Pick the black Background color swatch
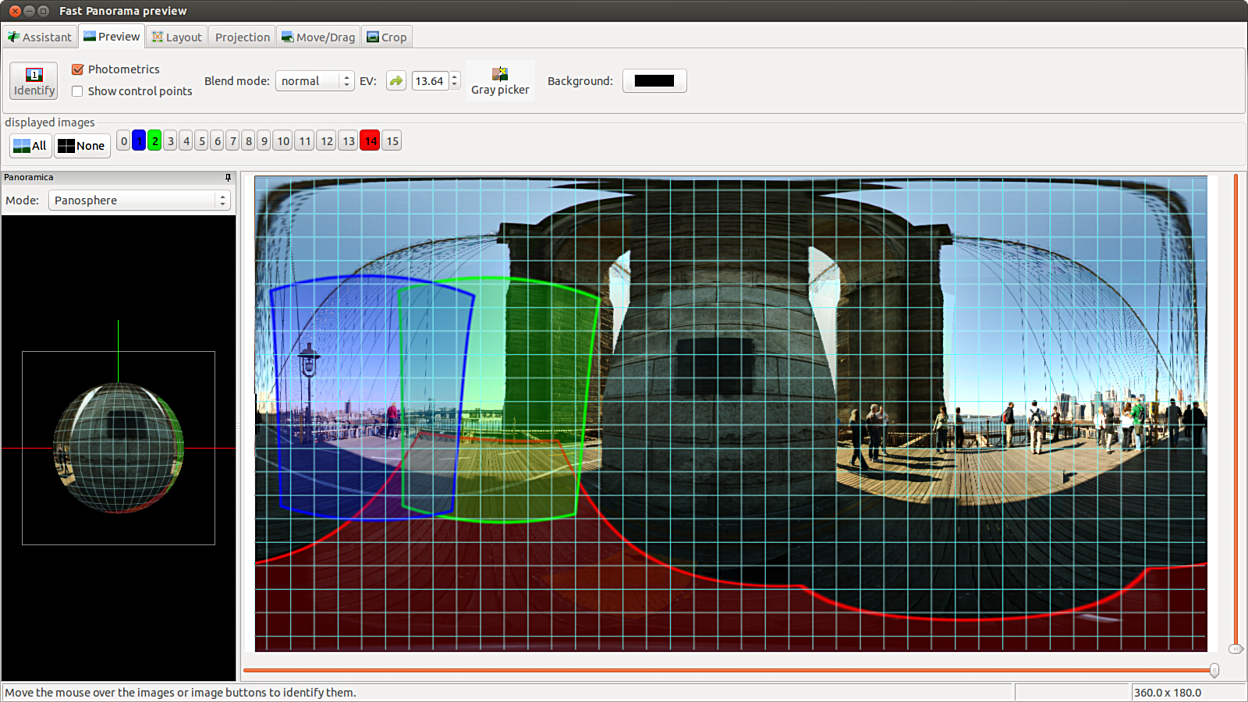The height and width of the screenshot is (702, 1248). 654,81
